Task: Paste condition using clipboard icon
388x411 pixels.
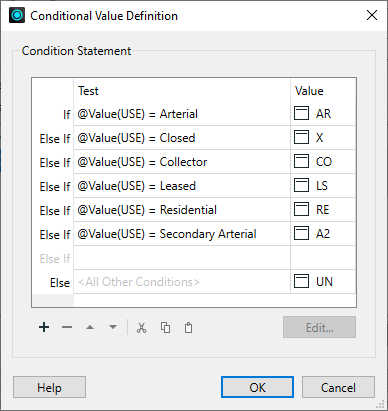Action: click(189, 328)
